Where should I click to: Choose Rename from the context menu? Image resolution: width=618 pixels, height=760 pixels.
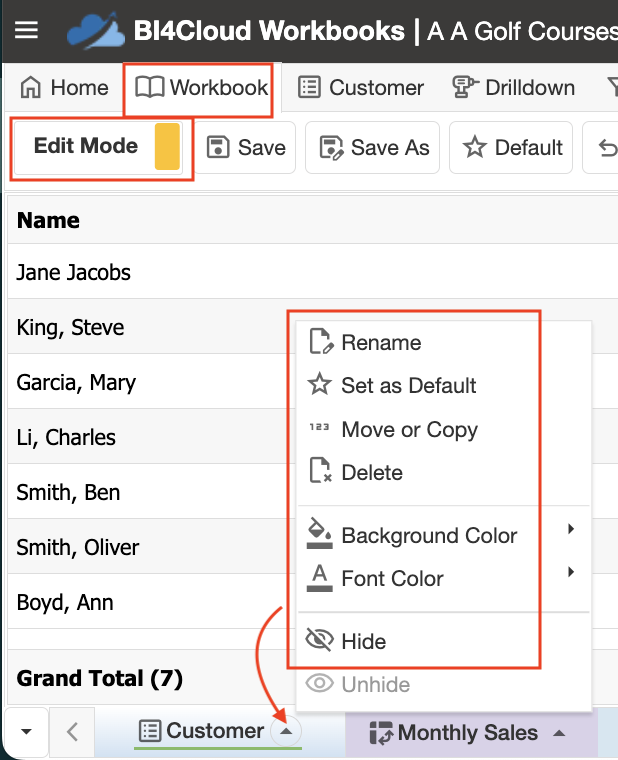444,343
